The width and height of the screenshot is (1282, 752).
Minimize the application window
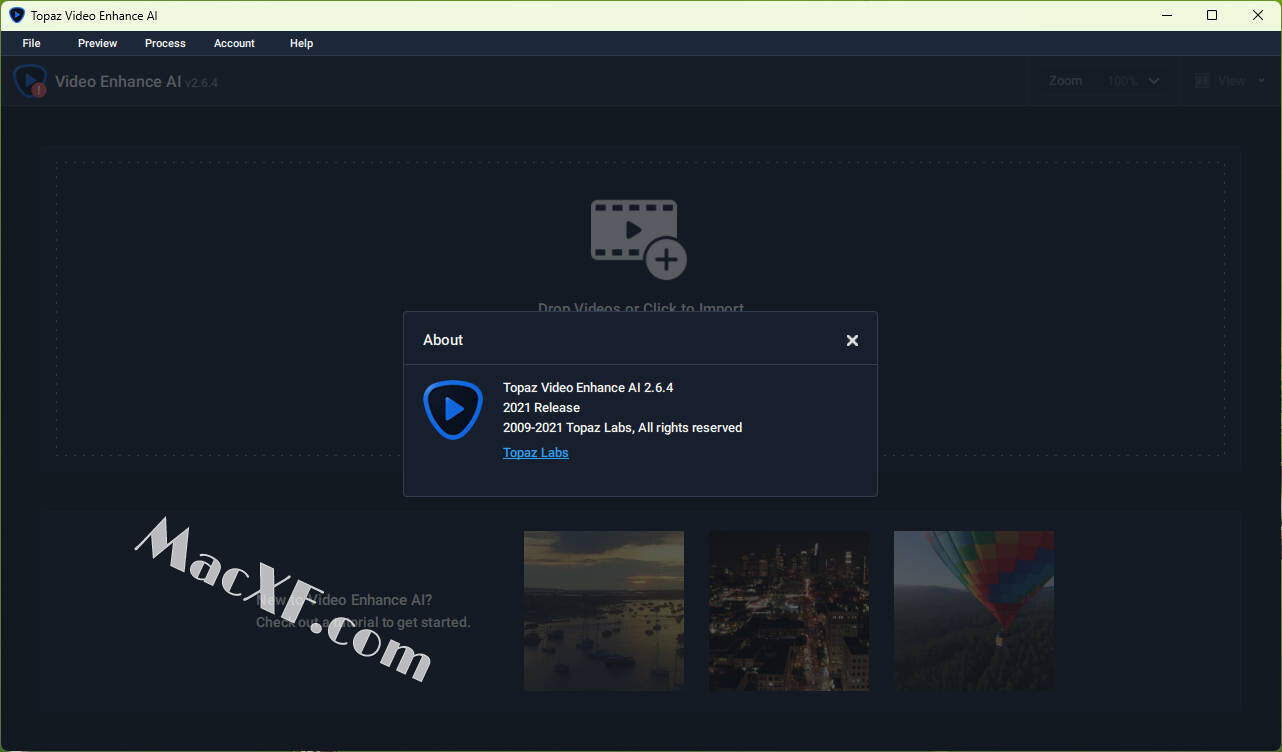point(1166,15)
